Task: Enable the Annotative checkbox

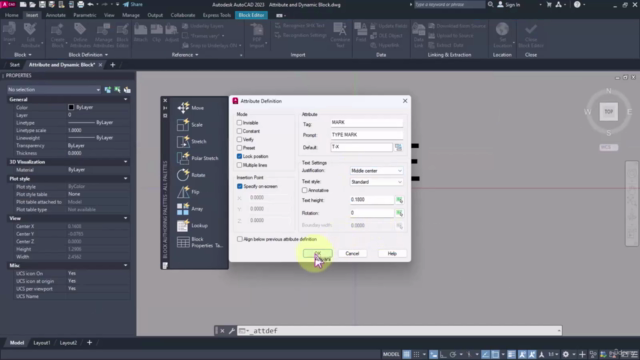Action: click(x=304, y=190)
